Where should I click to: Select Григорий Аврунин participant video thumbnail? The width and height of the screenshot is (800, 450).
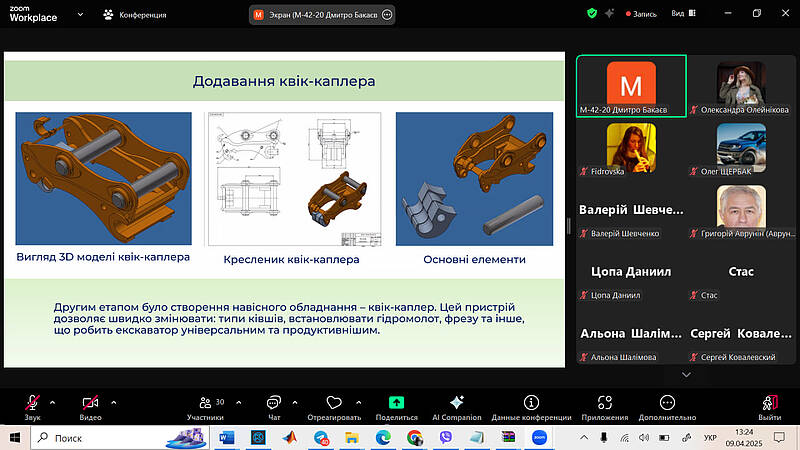tap(741, 206)
